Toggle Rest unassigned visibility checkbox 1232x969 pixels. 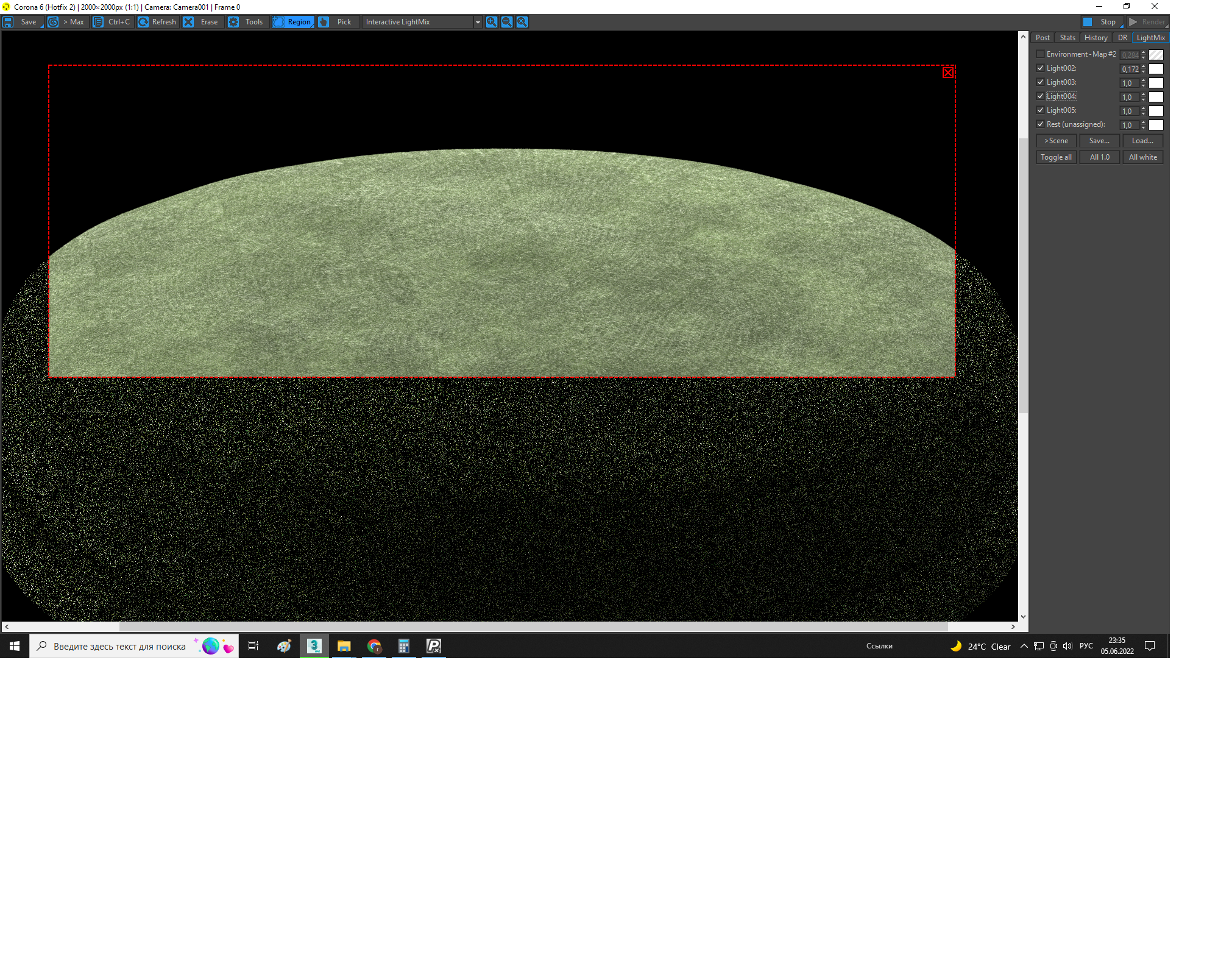(1040, 124)
